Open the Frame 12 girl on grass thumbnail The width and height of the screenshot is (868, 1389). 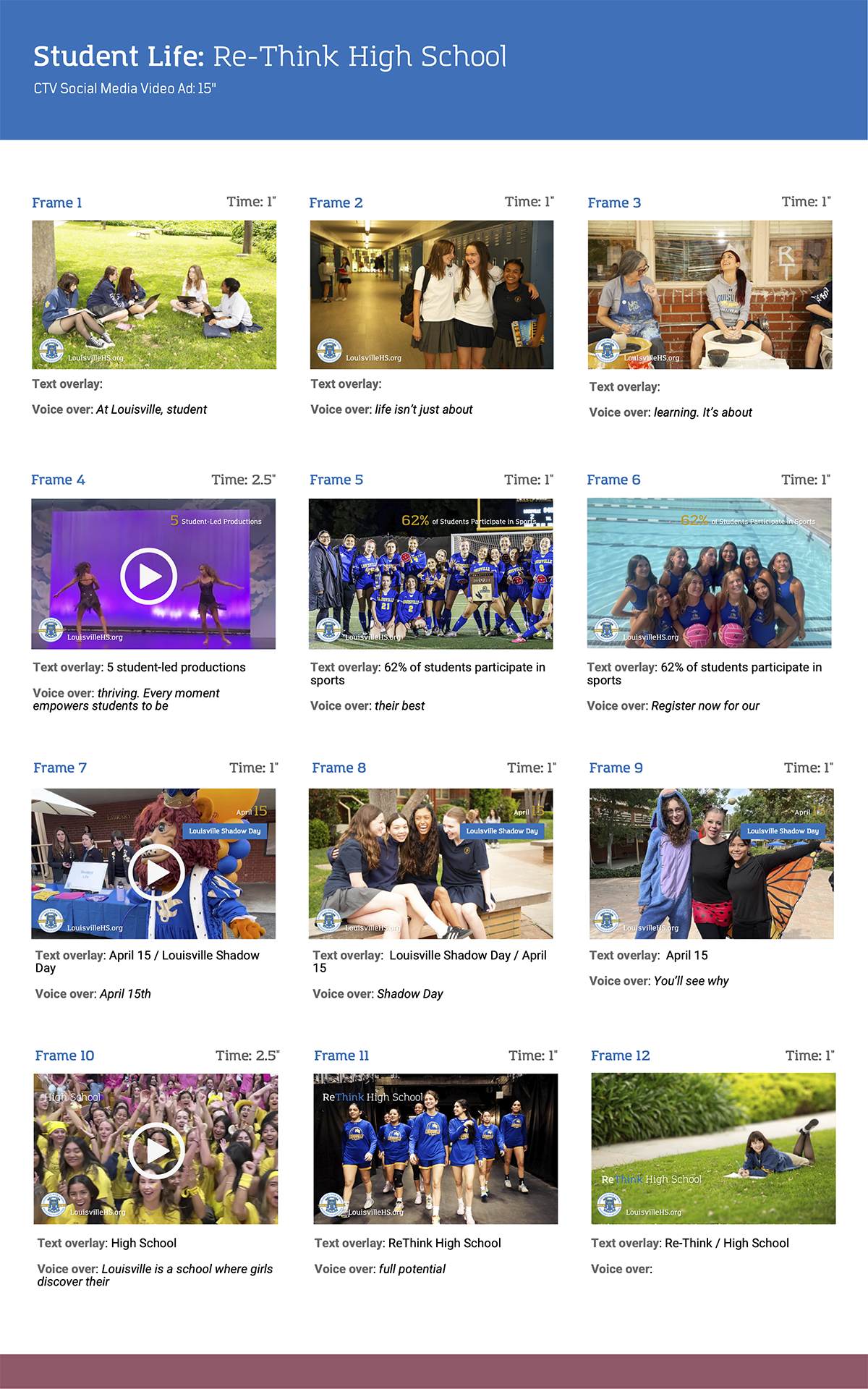coord(713,1149)
